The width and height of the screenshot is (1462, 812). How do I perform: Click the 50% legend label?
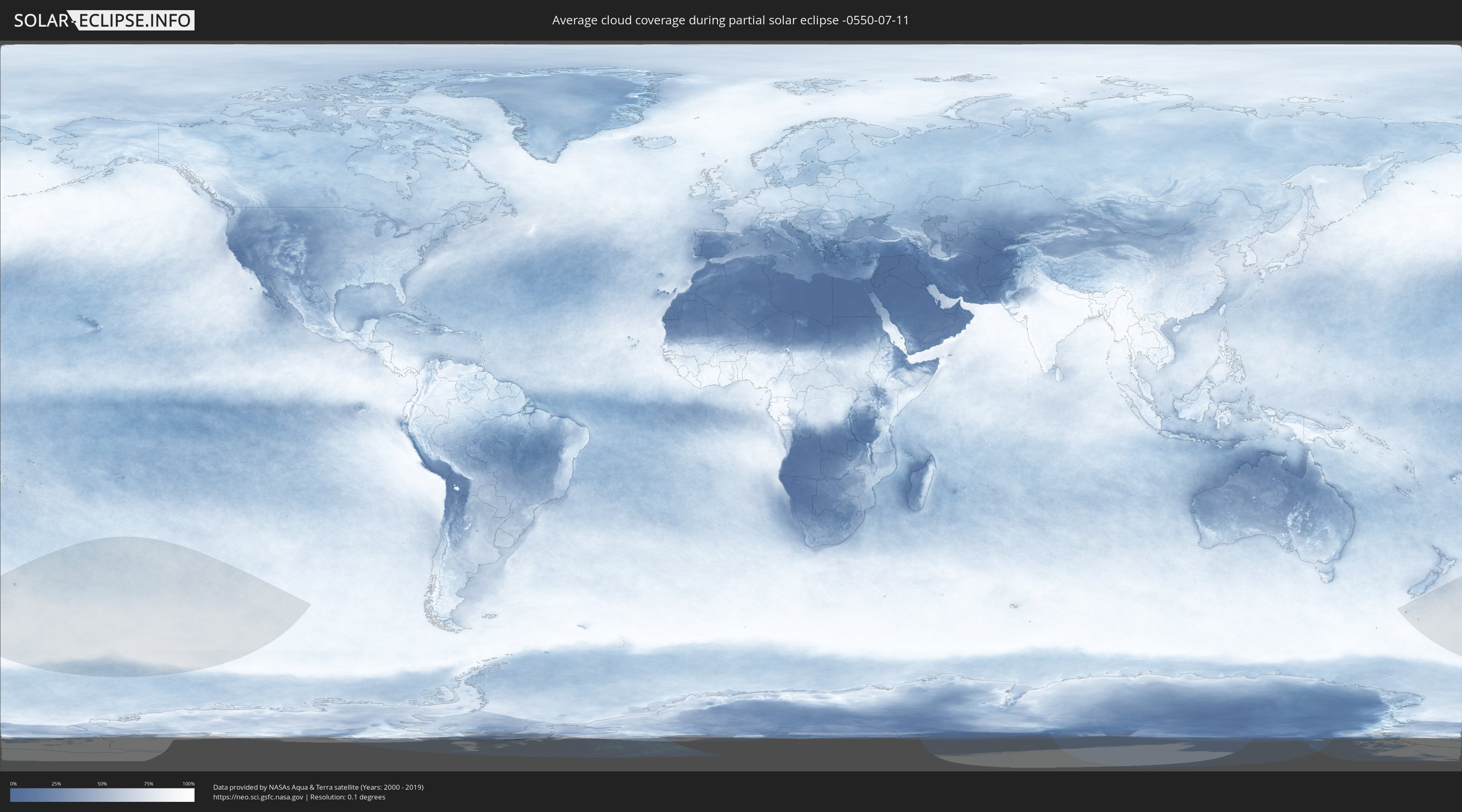click(102, 784)
